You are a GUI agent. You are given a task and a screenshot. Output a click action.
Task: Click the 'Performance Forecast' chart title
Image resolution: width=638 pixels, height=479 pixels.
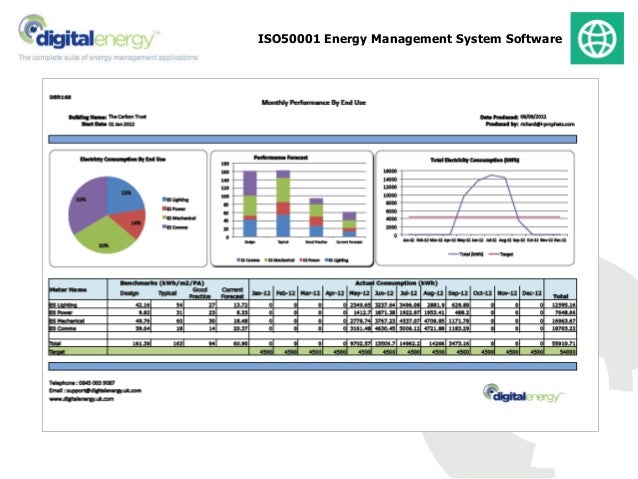(x=281, y=157)
